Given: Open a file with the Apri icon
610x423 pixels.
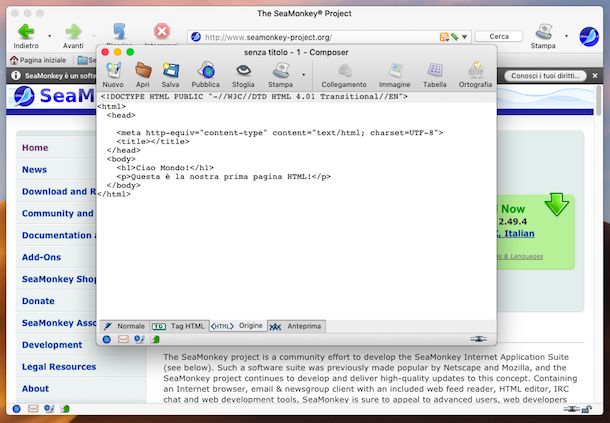Looking at the screenshot, I should tap(143, 70).
